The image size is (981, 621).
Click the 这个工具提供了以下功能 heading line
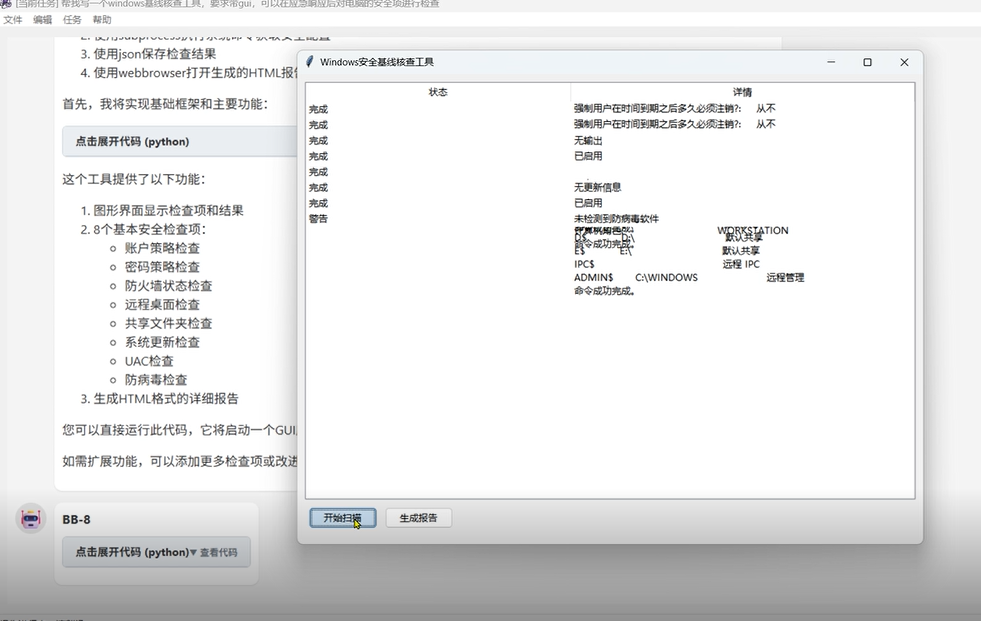tap(134, 179)
